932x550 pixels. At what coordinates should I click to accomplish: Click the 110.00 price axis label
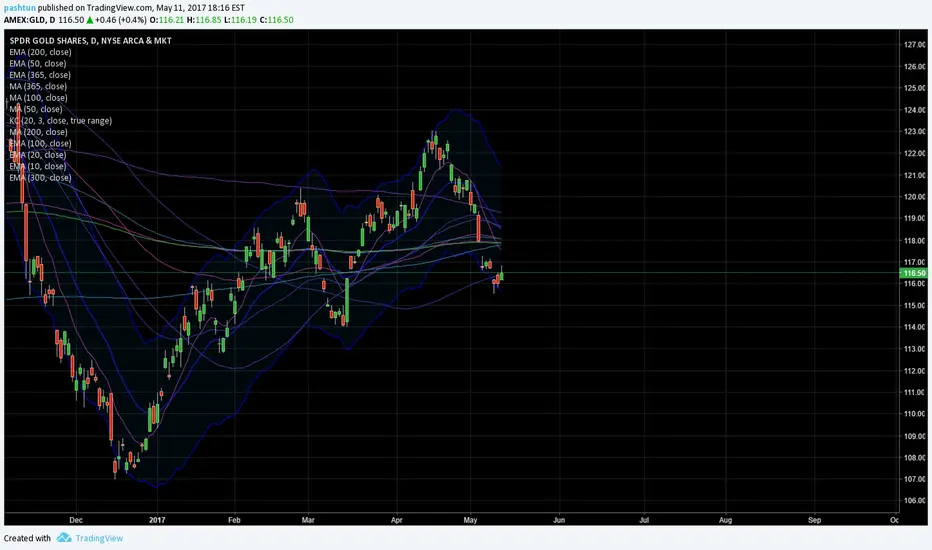915,414
